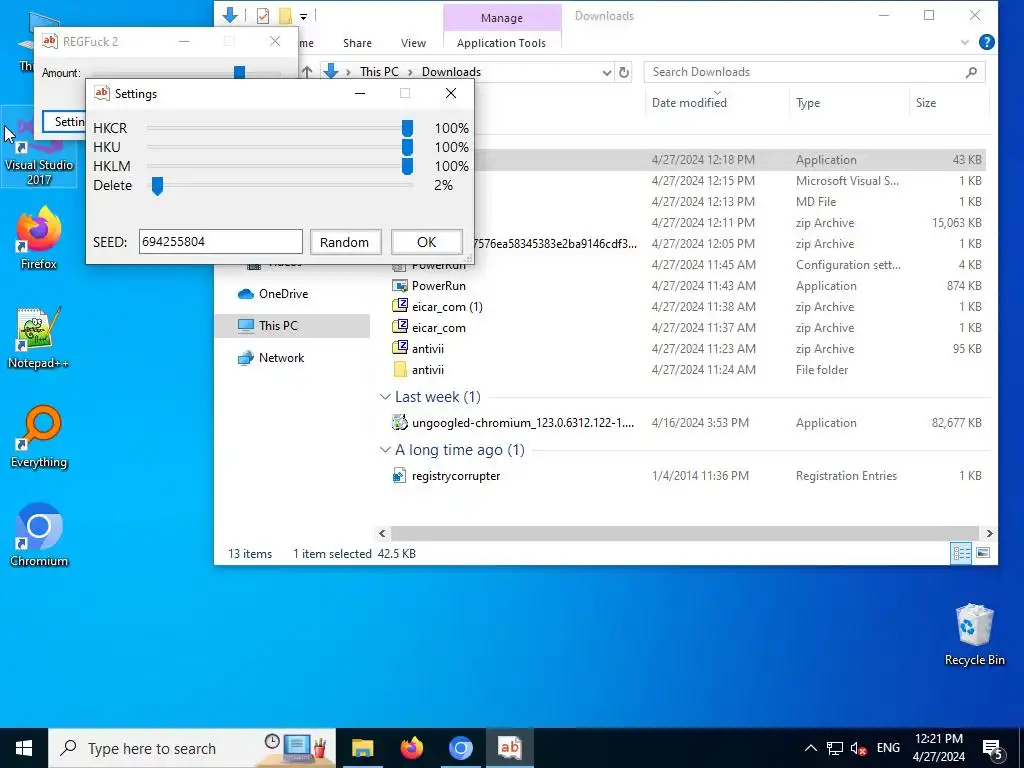The image size is (1024, 768).
Task: Adjust the Delete percentage slider
Action: click(x=157, y=185)
